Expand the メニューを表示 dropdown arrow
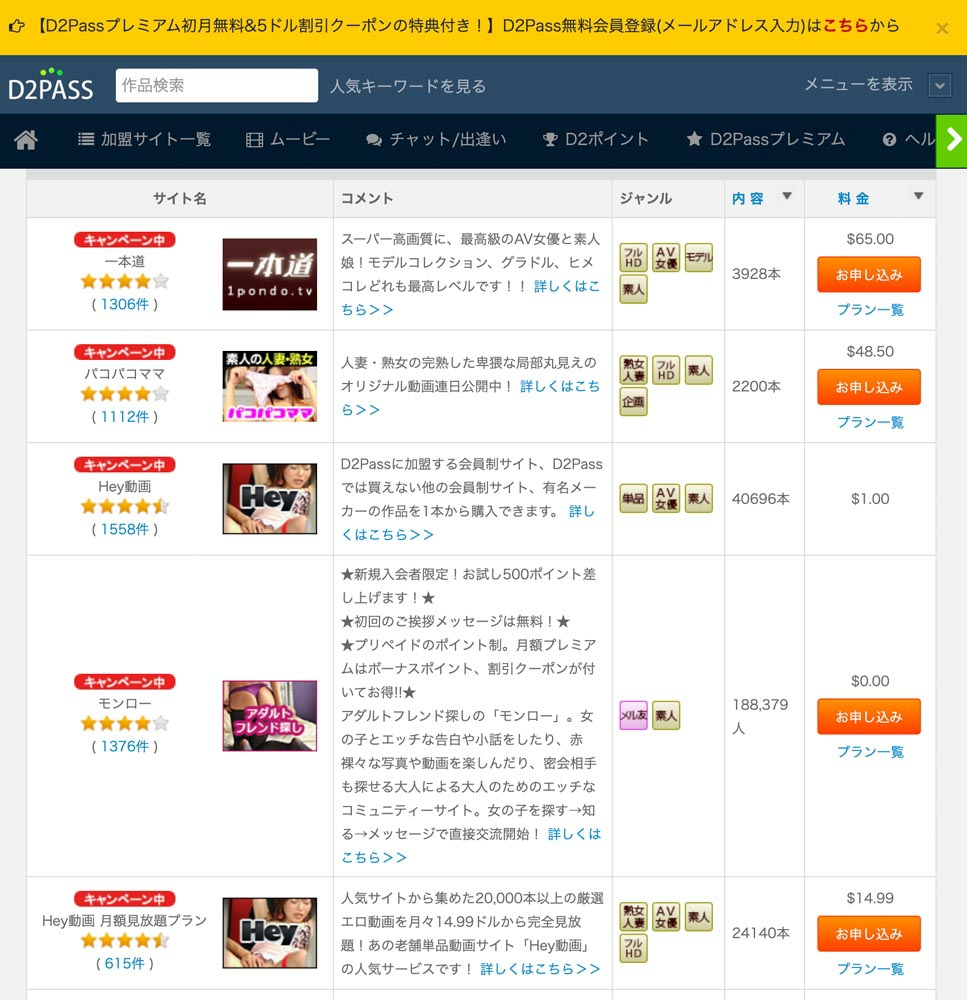 point(939,86)
